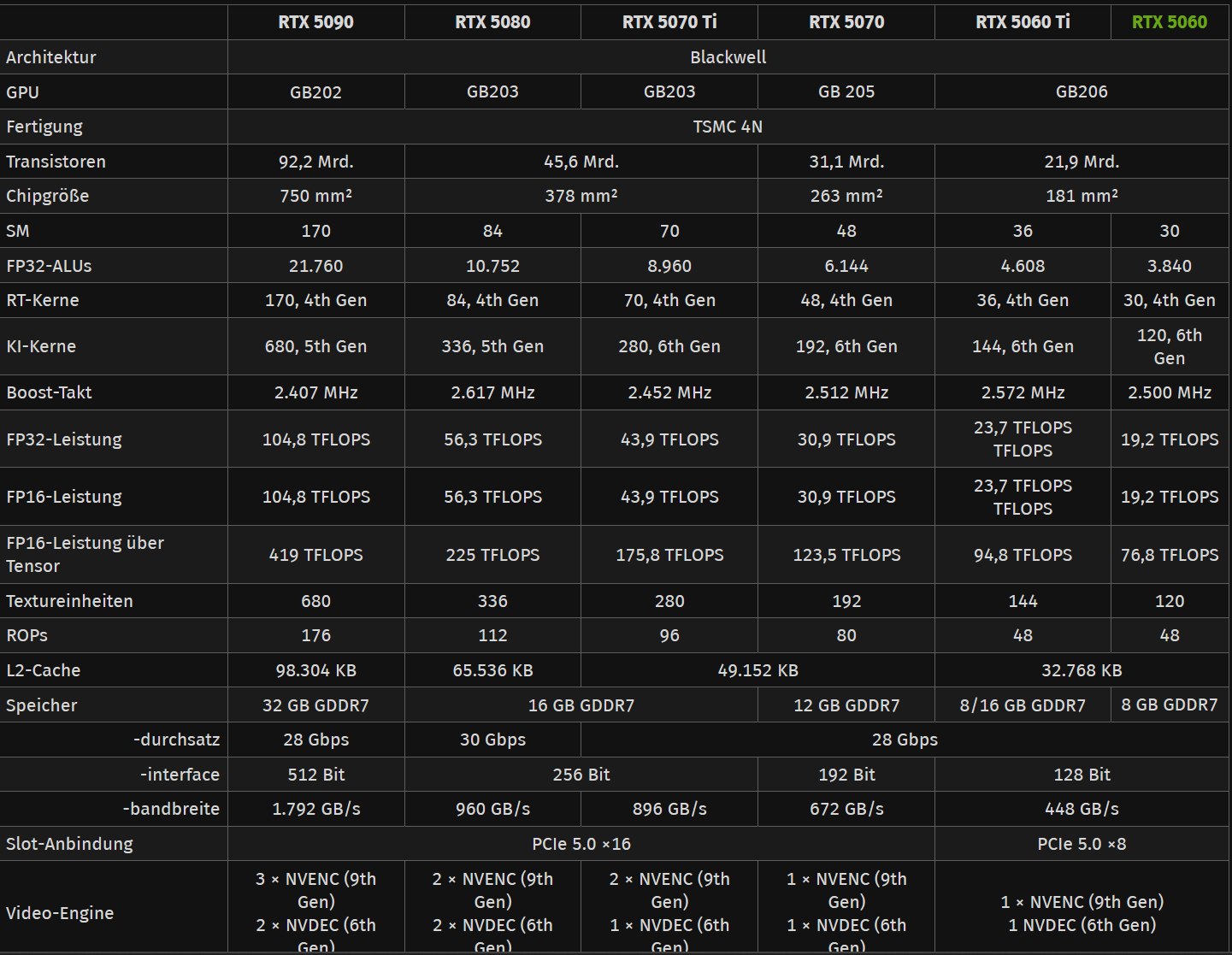Click the 123,5 TFLOPS tensor value
Screen dimensions: 1232x955
click(846, 555)
